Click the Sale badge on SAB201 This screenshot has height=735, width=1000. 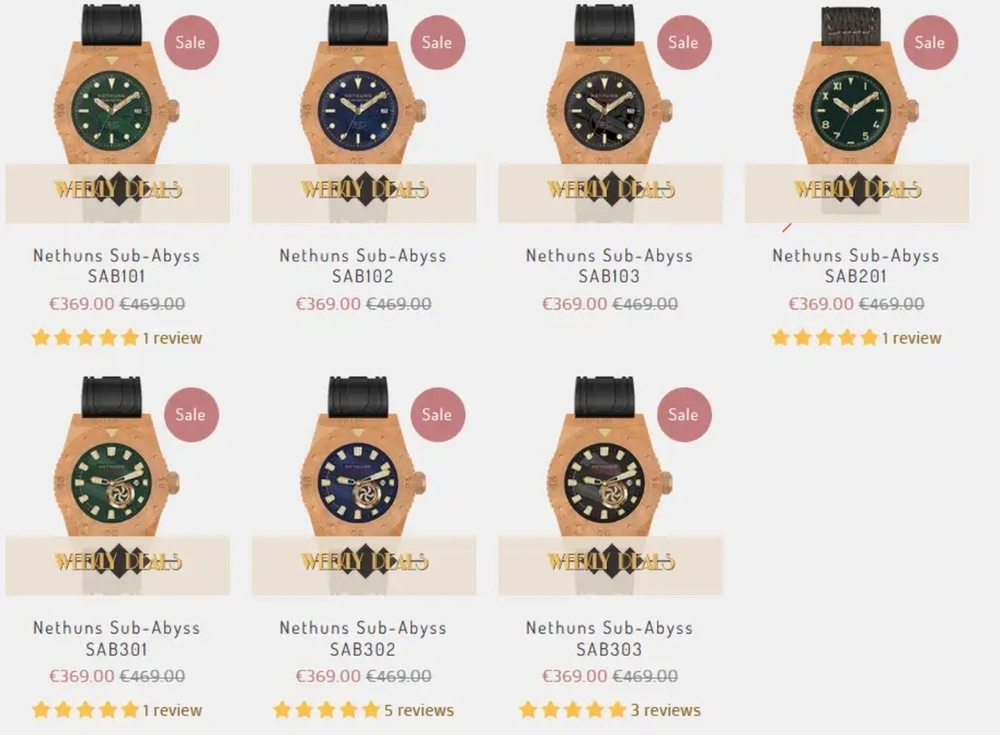(x=930, y=43)
